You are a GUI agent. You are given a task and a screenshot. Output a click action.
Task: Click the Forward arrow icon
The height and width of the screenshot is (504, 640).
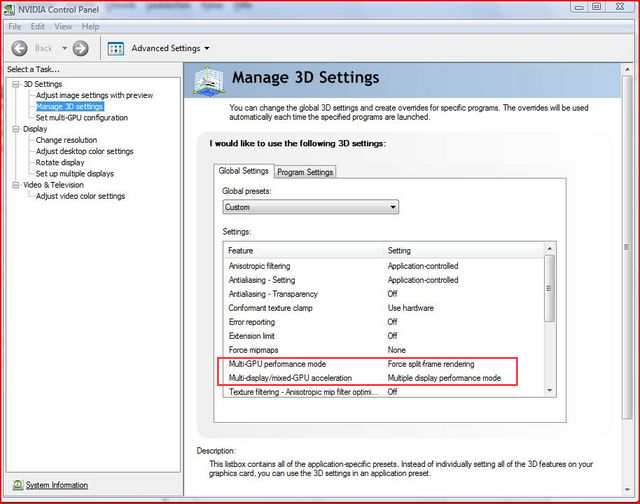pyautogui.click(x=80, y=48)
